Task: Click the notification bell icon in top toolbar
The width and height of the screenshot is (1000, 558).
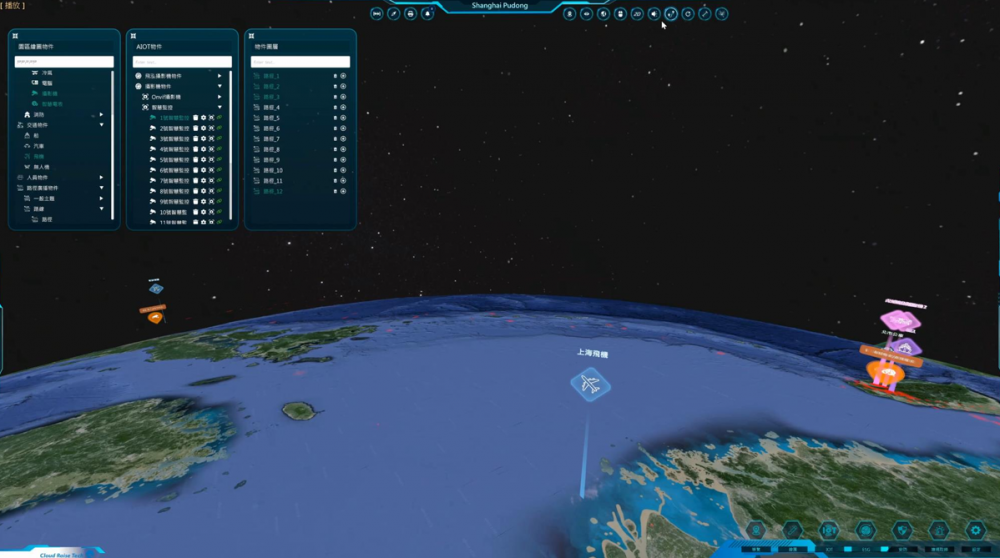Action: 427,14
